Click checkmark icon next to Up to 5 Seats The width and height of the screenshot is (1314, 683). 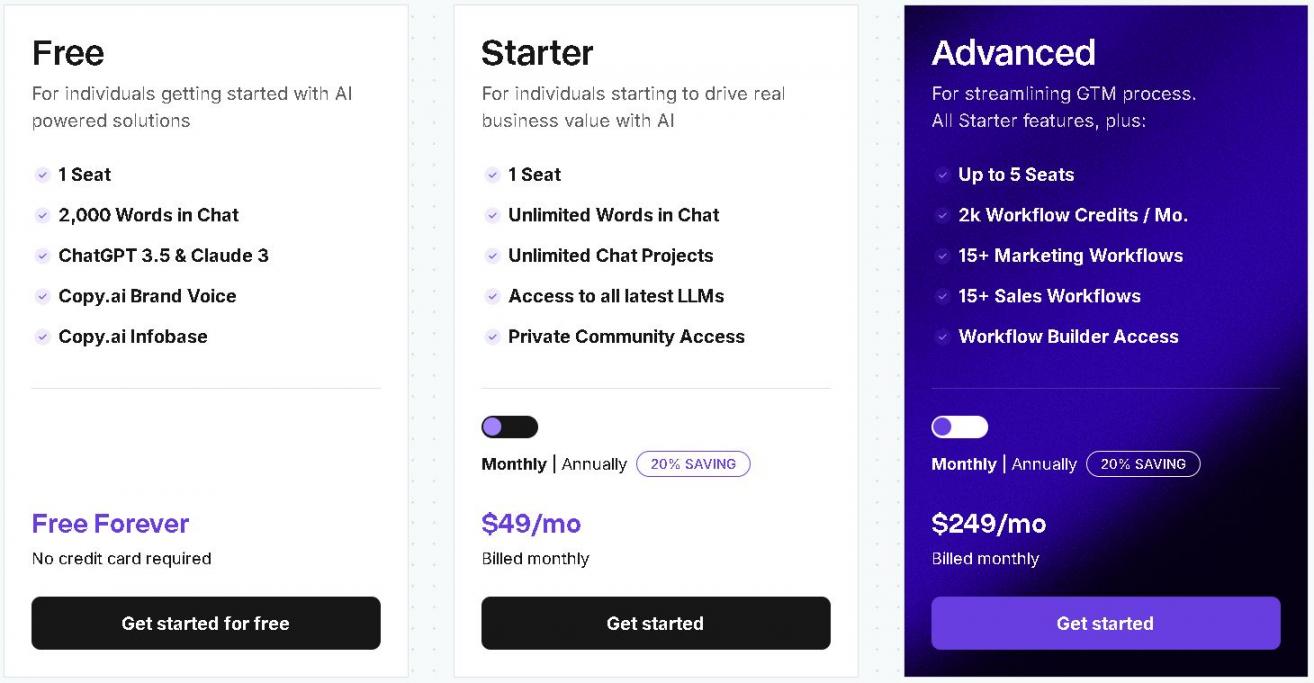click(942, 175)
